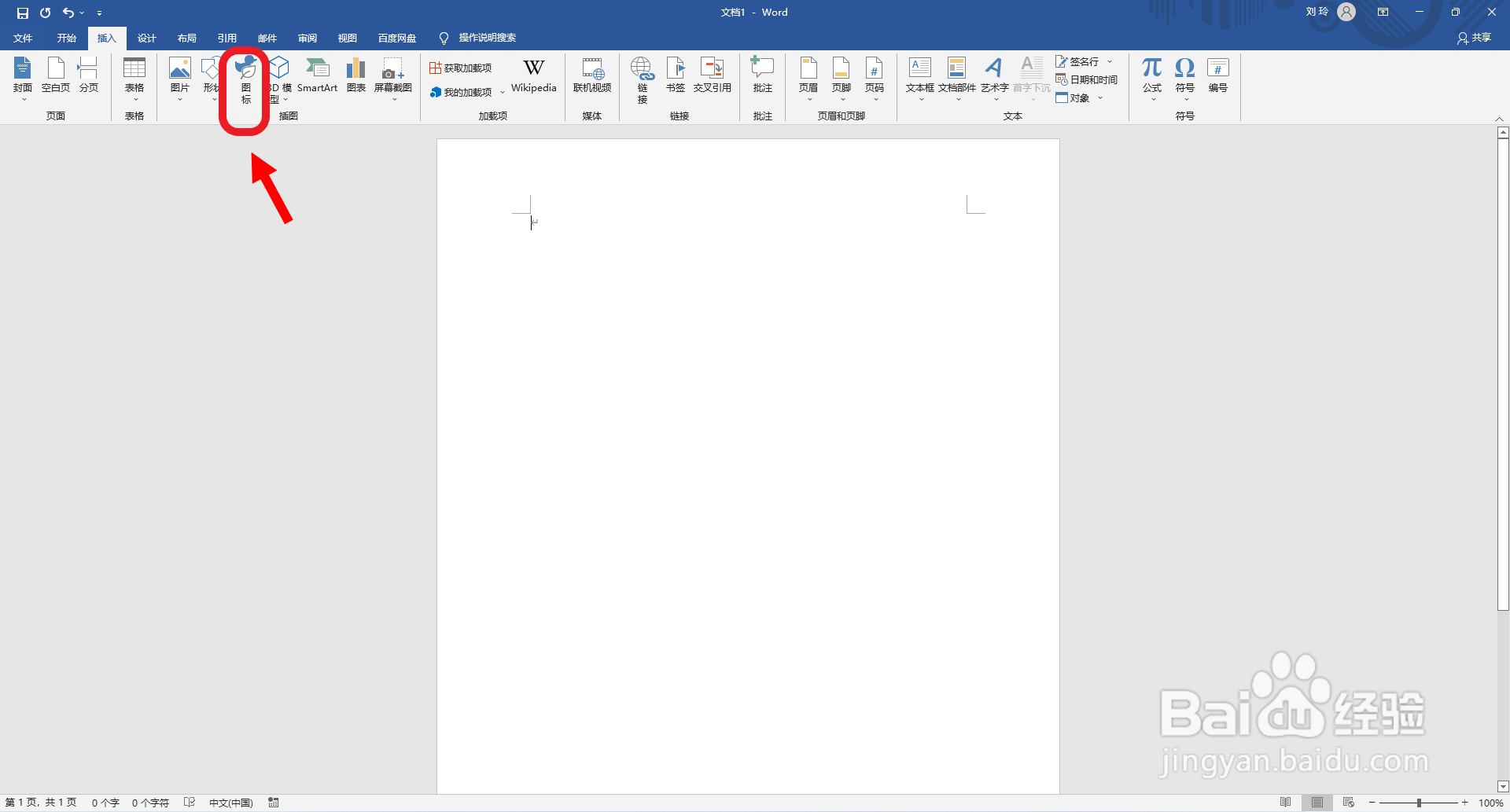Insert a Cross-reference (交叉引用)
This screenshot has height=812, width=1510.
[713, 75]
